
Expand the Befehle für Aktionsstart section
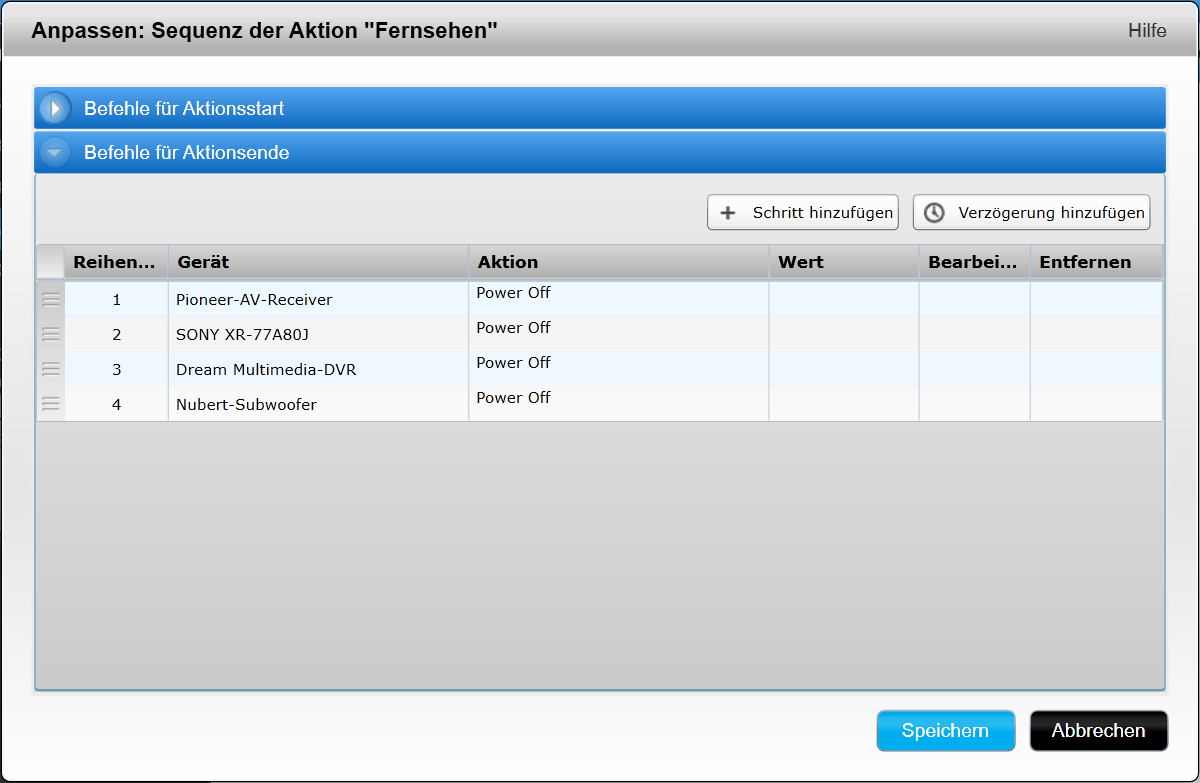click(x=55, y=108)
